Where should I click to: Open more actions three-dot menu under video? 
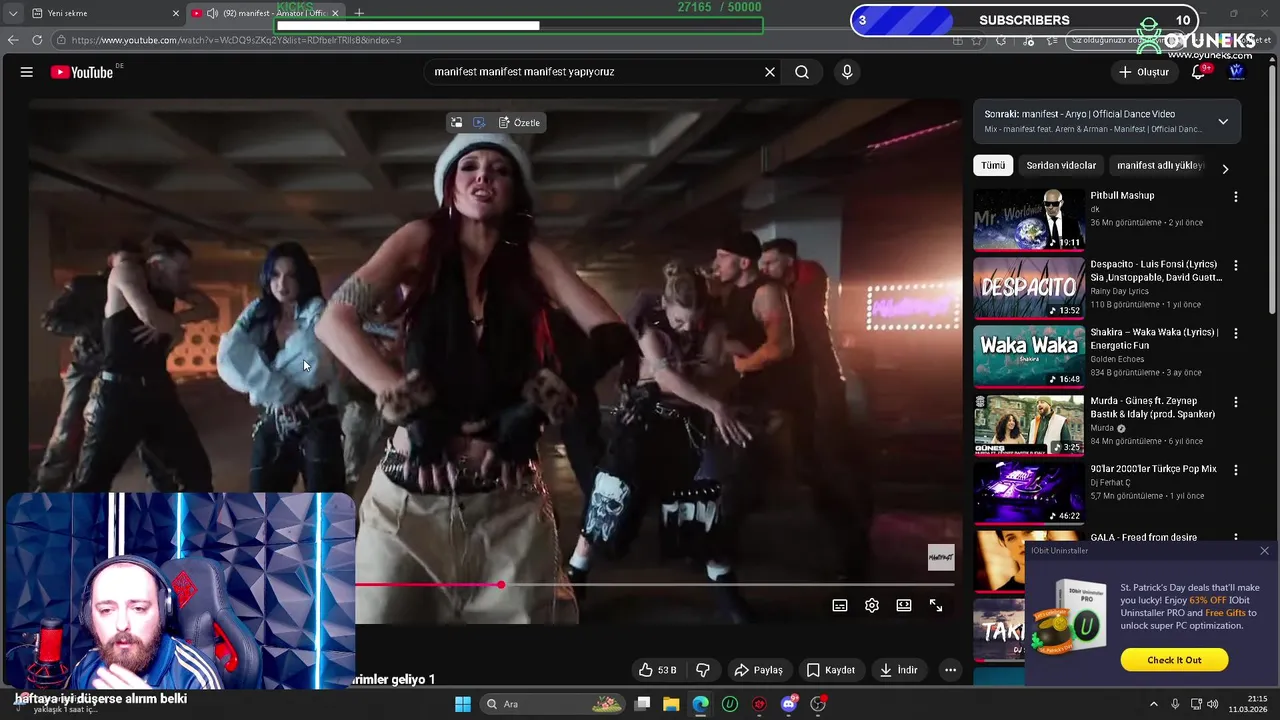click(951, 670)
